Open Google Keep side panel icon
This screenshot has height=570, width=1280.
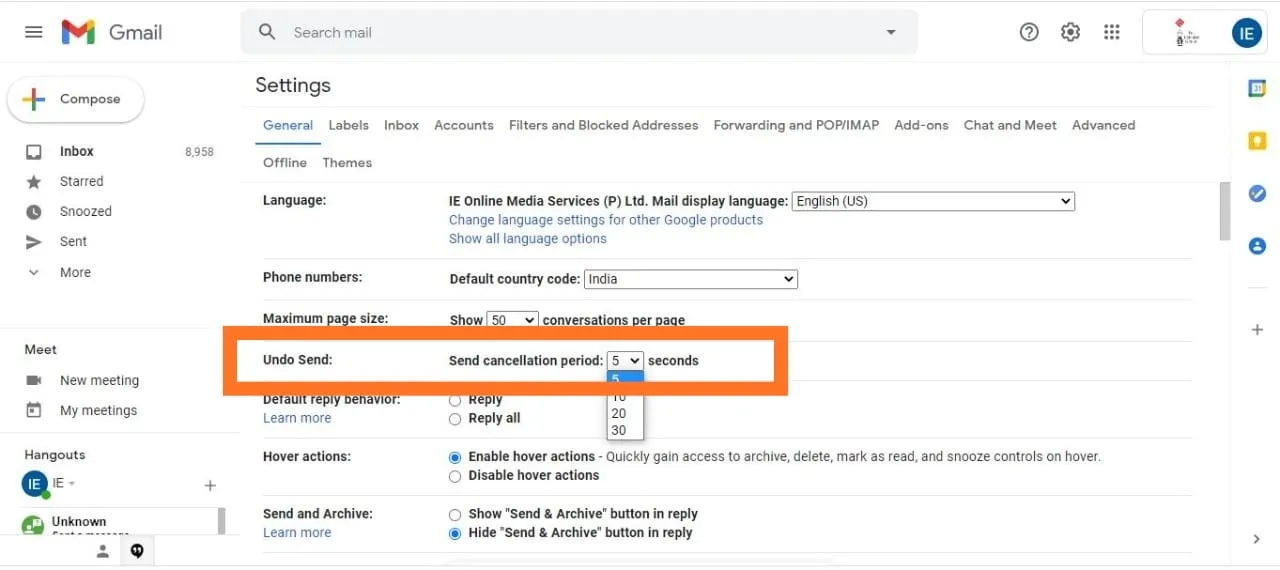tap(1257, 141)
